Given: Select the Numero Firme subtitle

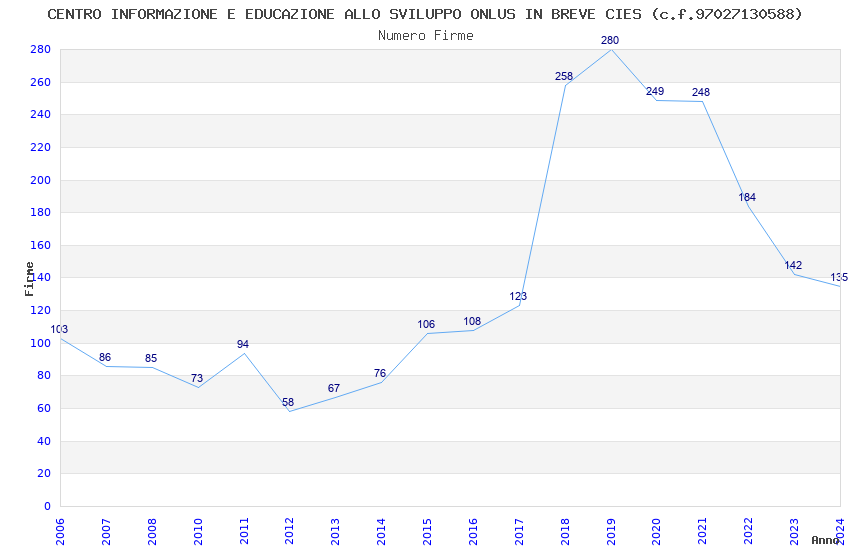Looking at the screenshot, I should click(425, 35).
